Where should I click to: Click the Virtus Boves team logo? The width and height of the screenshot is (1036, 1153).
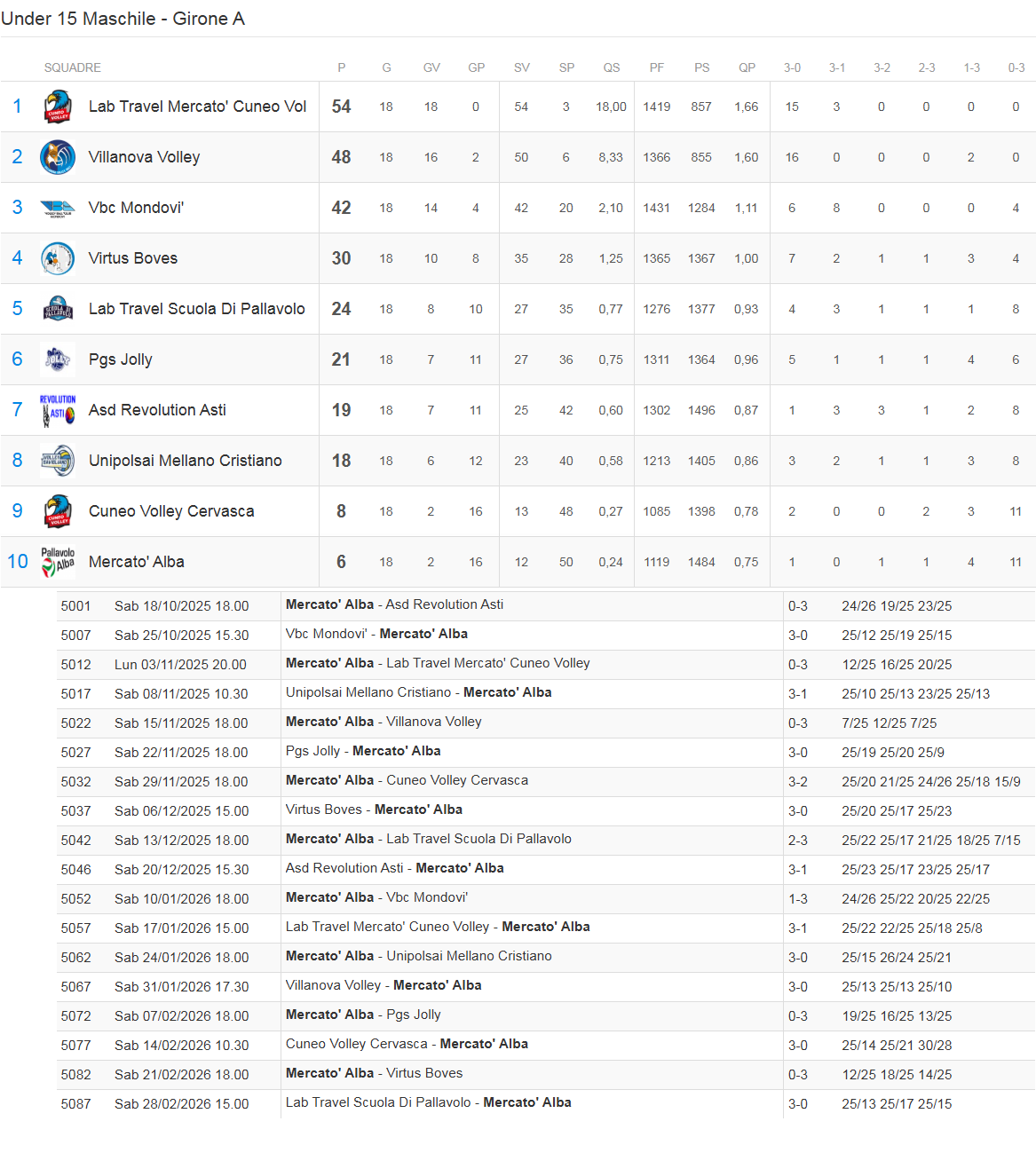point(58,258)
